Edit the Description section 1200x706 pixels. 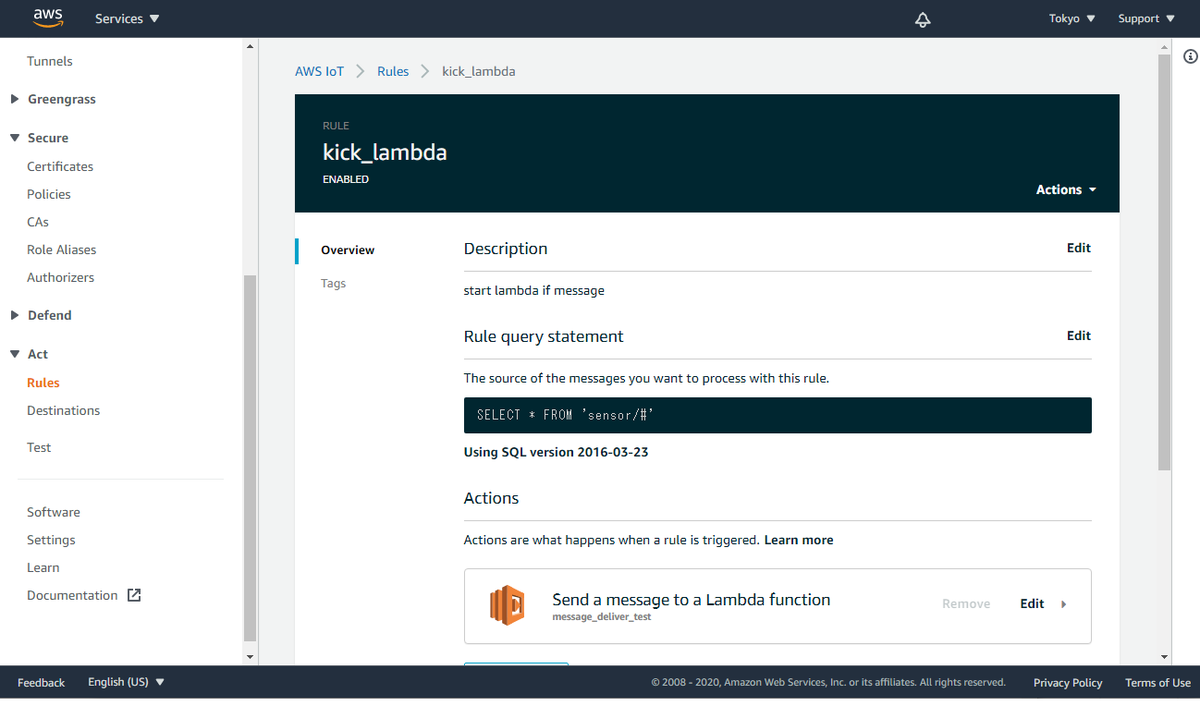[x=1079, y=248]
